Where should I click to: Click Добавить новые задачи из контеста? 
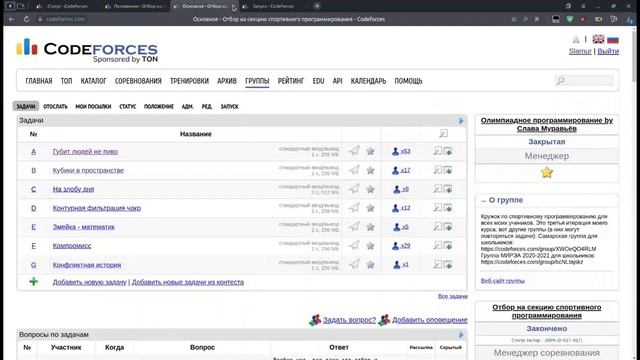pos(188,282)
